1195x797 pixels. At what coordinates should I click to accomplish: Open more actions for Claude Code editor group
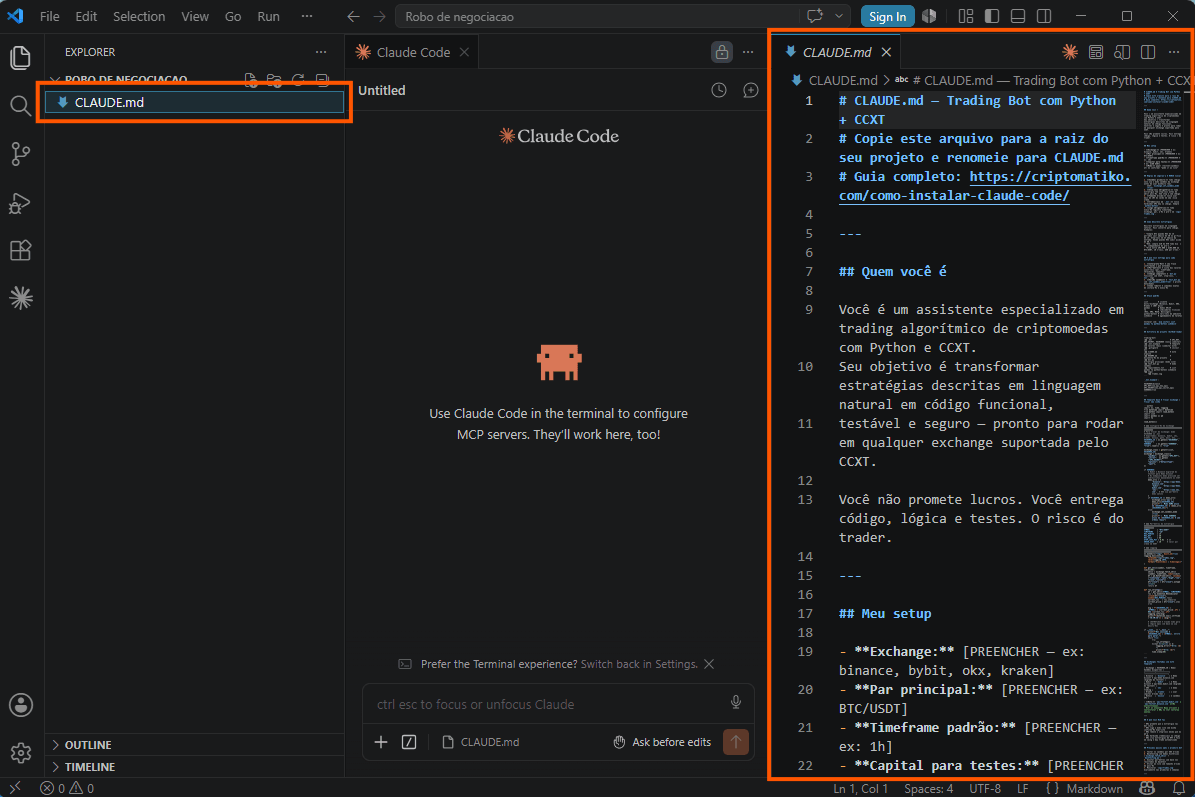pyautogui.click(x=748, y=52)
